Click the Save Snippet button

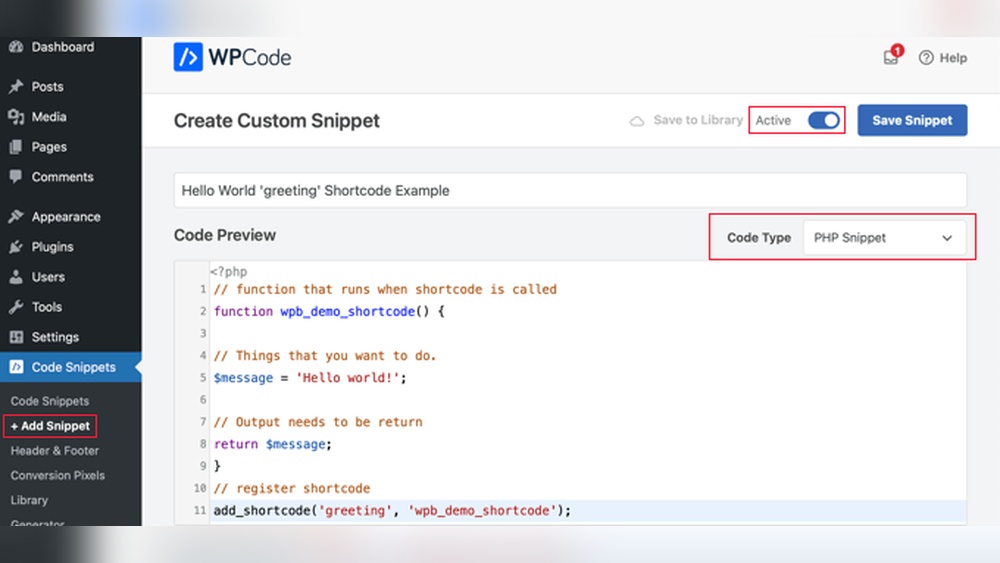click(x=912, y=121)
